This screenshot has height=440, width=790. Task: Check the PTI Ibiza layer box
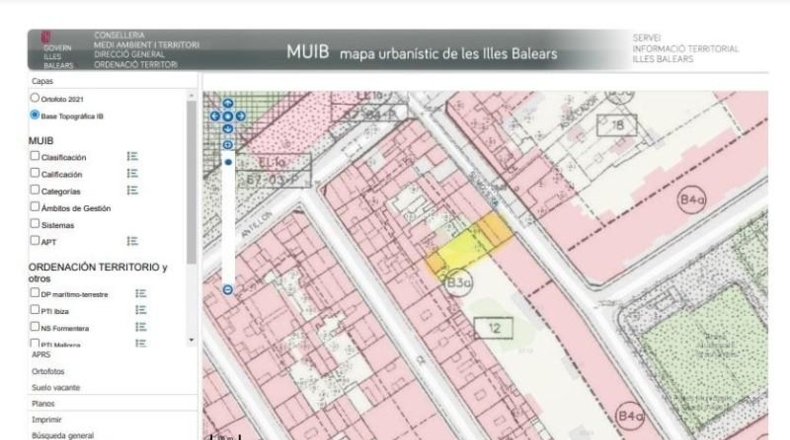(x=35, y=309)
